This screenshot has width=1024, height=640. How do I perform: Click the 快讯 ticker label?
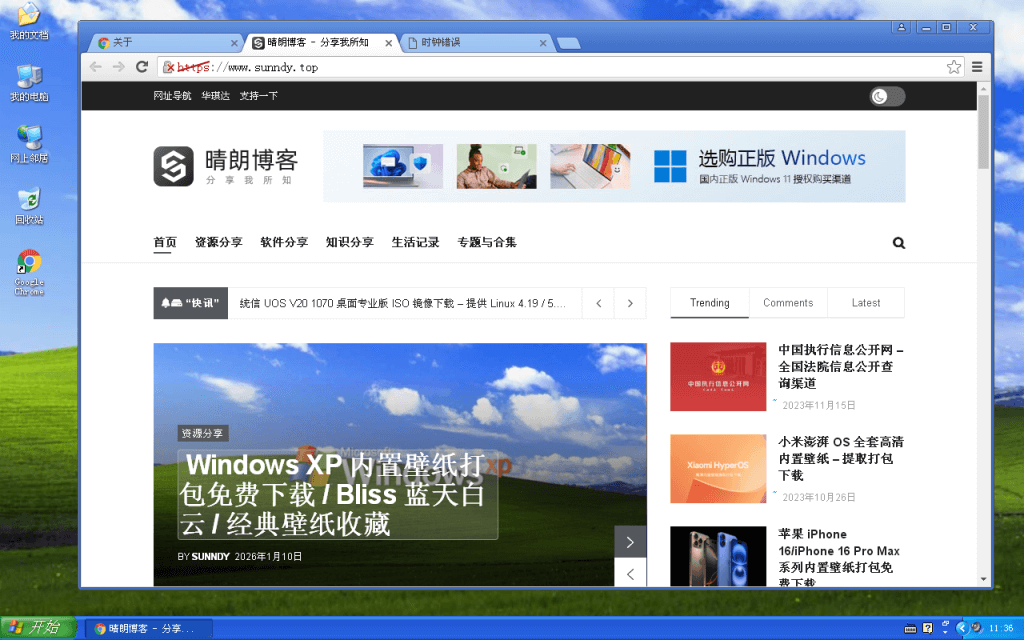191,303
